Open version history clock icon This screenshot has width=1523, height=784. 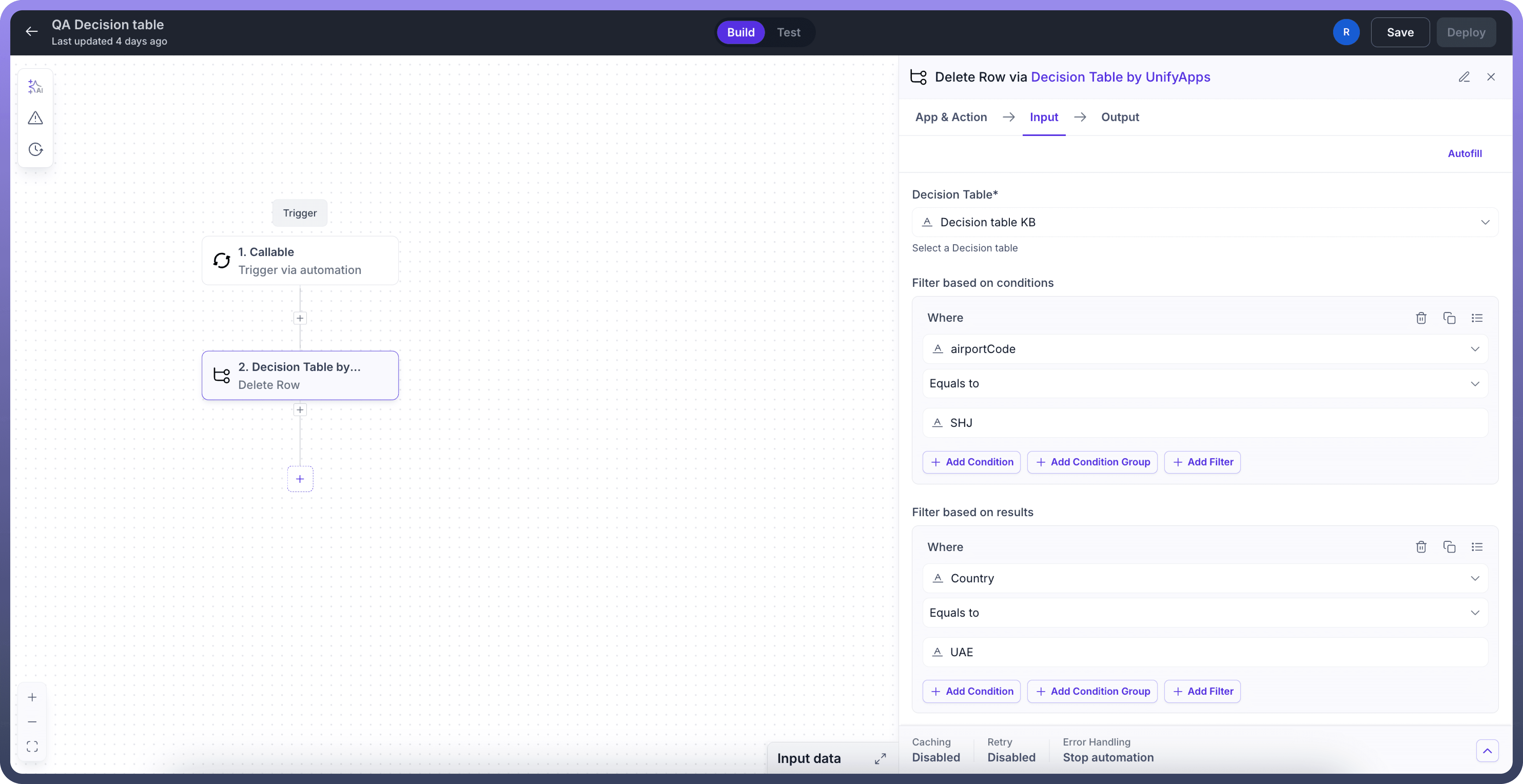(35, 149)
